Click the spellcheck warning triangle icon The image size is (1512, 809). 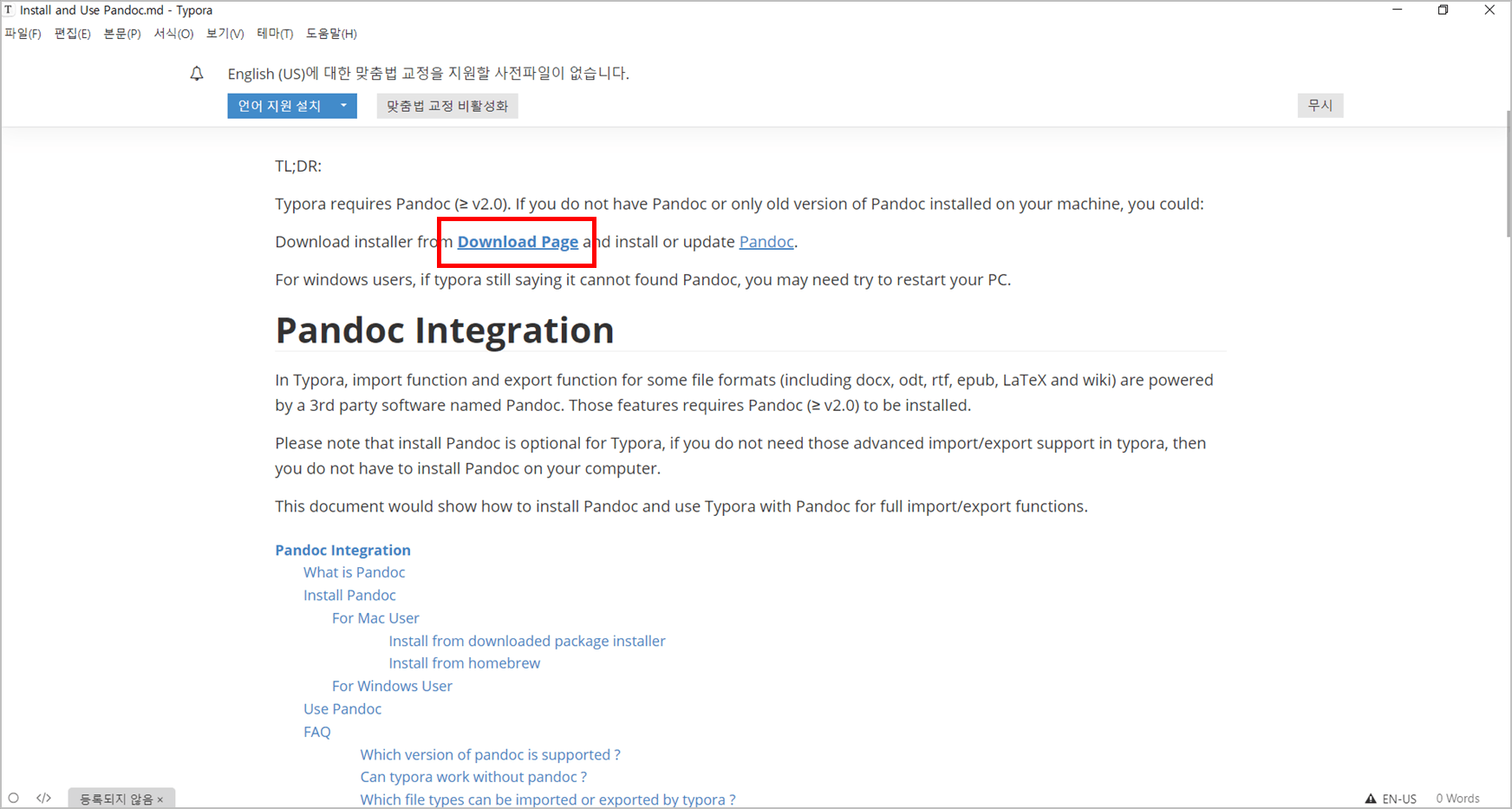[x=1371, y=799]
